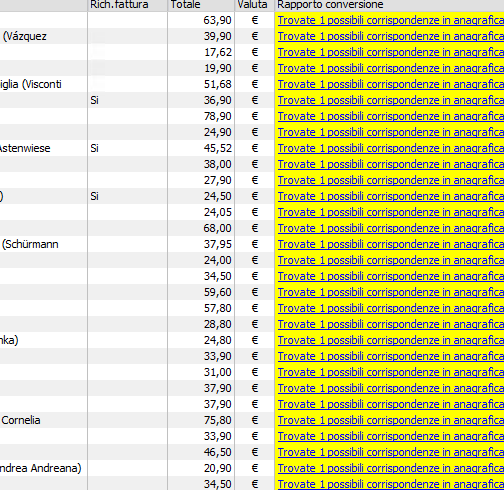Open the correspondence link for 39,90 row
The image size is (504, 490).
(x=391, y=36)
